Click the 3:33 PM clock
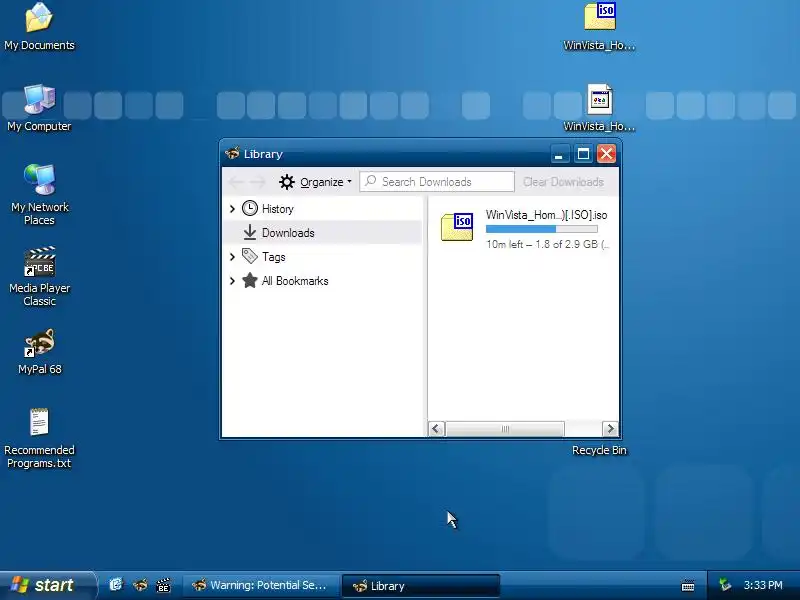 tap(763, 585)
